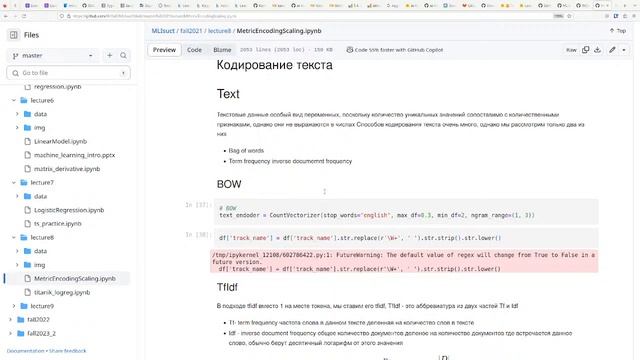Viewport: 640px width, 360px height.
Task: Expand the fall2022 folder
Action: [11, 320]
